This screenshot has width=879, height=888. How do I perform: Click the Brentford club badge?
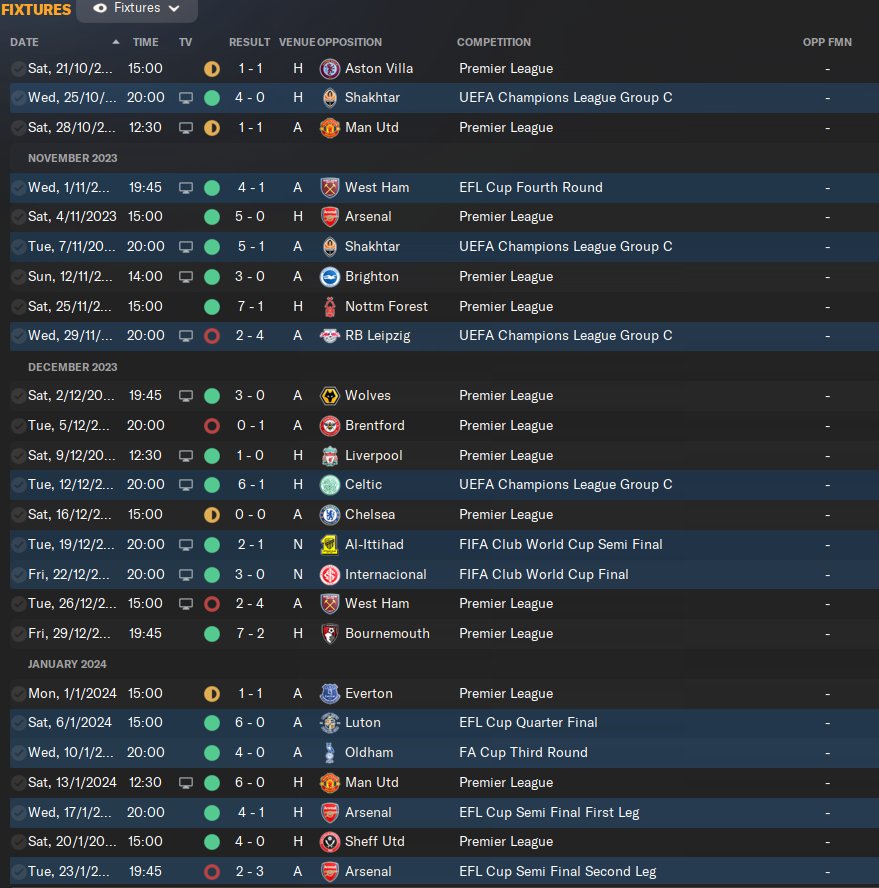[x=330, y=426]
